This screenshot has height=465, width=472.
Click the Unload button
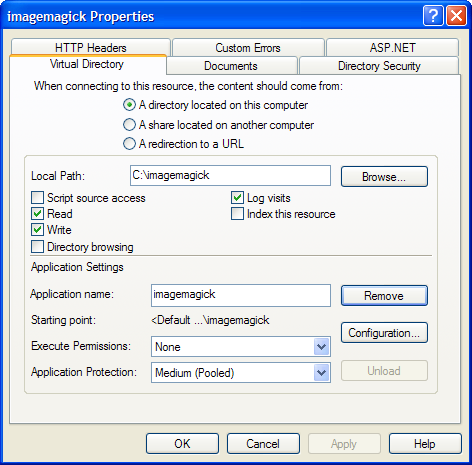coord(384,370)
